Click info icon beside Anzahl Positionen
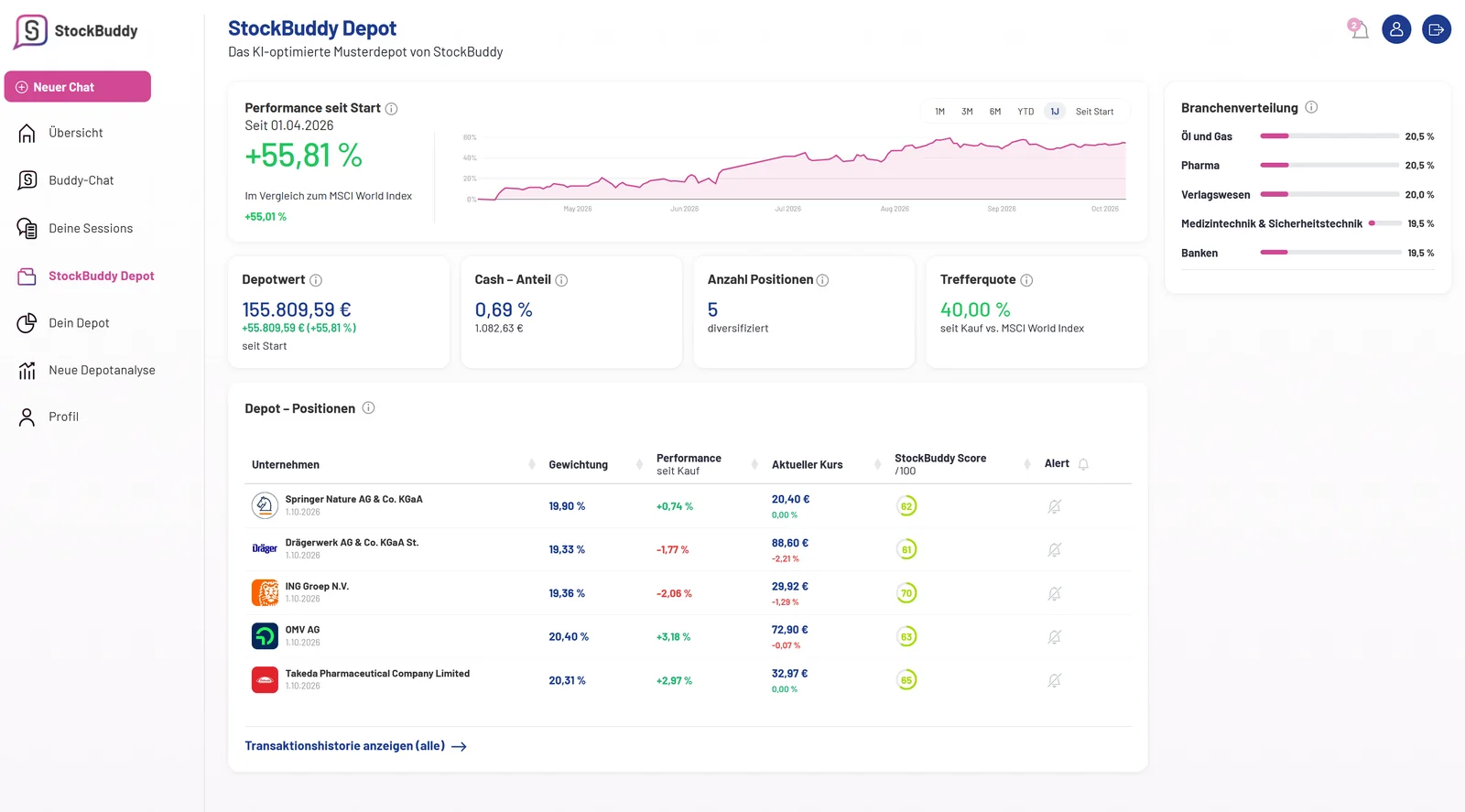1465x812 pixels. [x=822, y=280]
